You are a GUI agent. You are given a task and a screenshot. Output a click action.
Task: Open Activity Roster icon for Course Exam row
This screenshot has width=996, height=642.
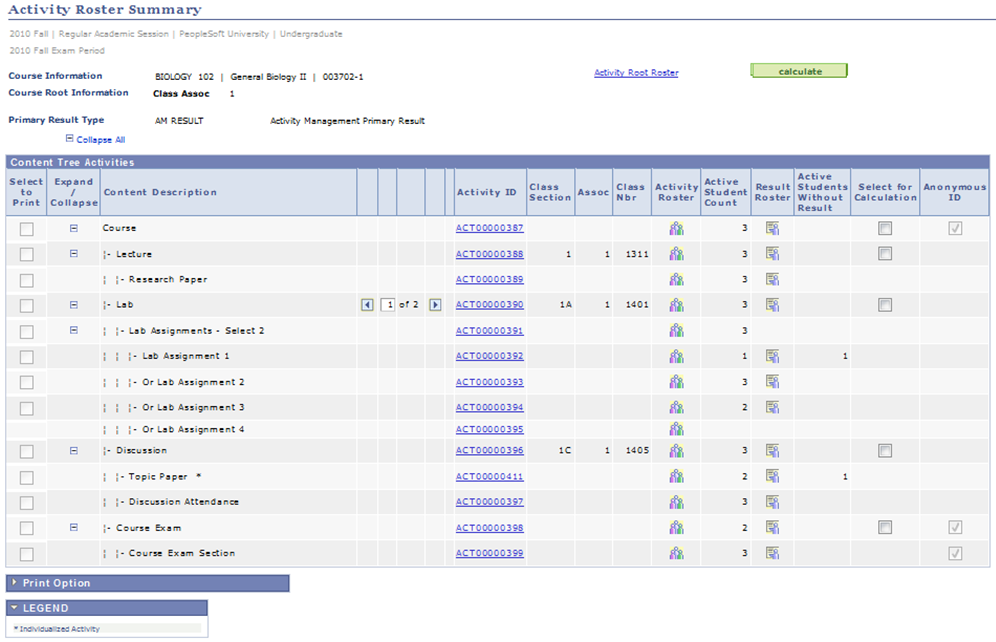pos(676,528)
